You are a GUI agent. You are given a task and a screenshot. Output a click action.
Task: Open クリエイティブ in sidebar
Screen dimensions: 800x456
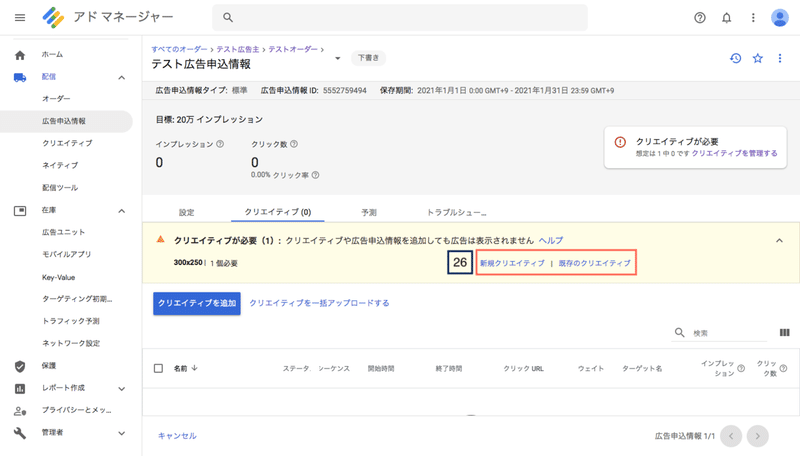[66, 143]
